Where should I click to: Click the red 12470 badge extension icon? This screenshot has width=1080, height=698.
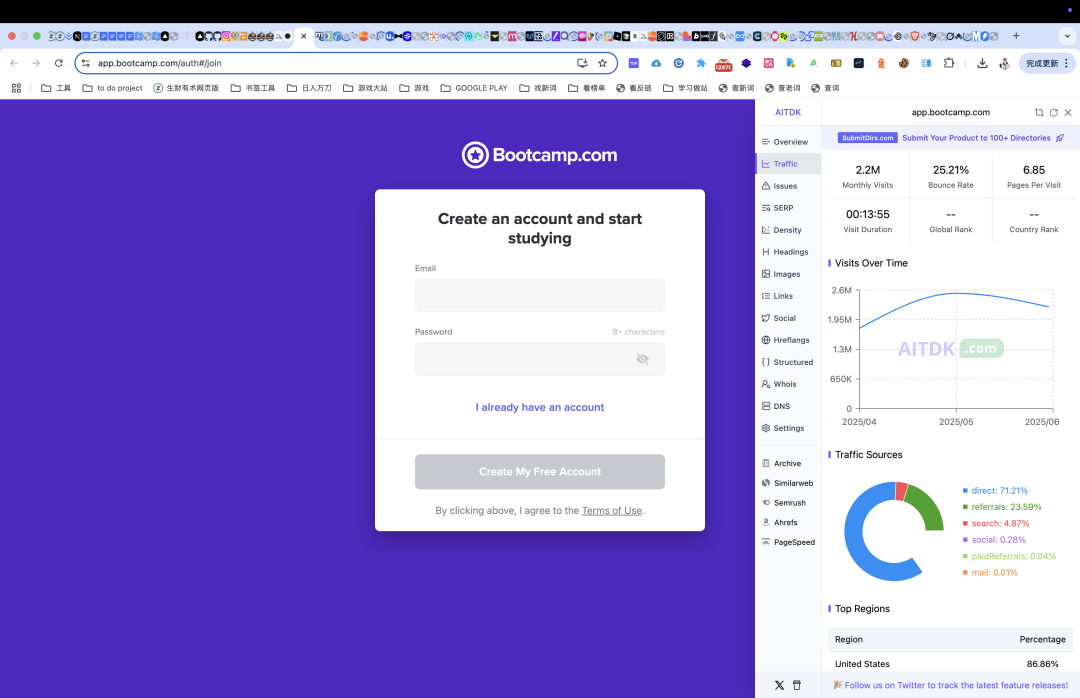coord(723,64)
